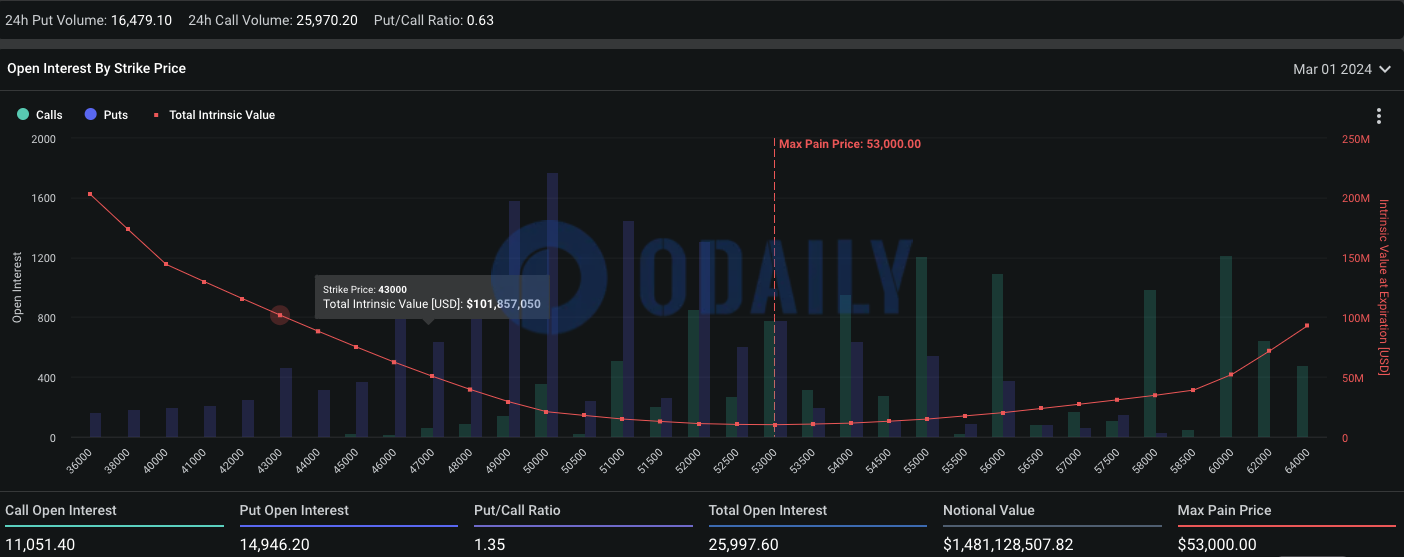Click the 60000 strike axis label

pyautogui.click(x=1222, y=462)
